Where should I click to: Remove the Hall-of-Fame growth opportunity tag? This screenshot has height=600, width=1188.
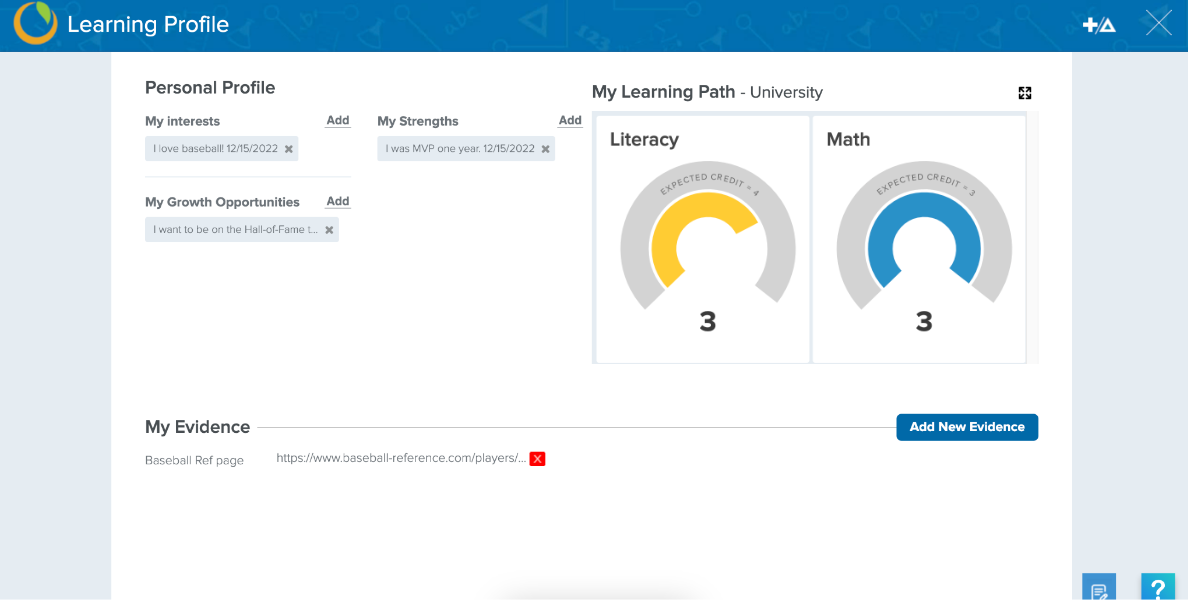coord(329,230)
